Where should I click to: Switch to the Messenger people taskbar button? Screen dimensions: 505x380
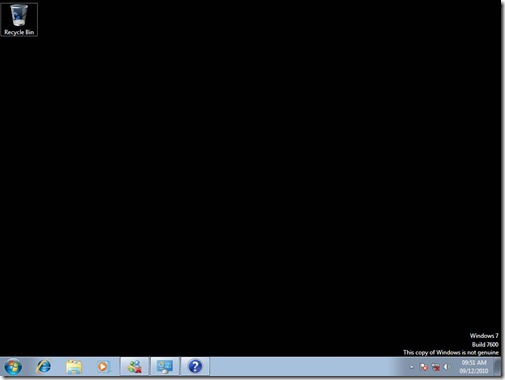(135, 367)
